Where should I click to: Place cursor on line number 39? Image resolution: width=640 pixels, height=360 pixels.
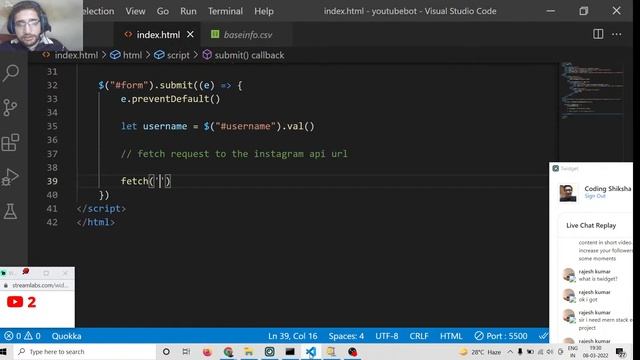coord(52,181)
